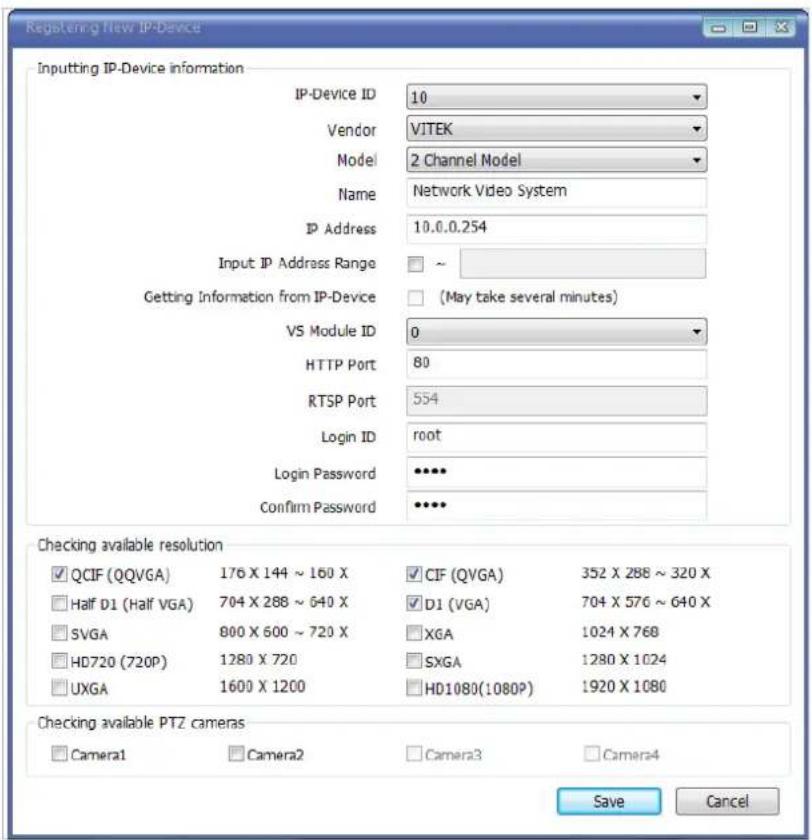This screenshot has height=840, width=812.
Task: Maximize the Registering New IP-Device window
Action: [x=750, y=27]
